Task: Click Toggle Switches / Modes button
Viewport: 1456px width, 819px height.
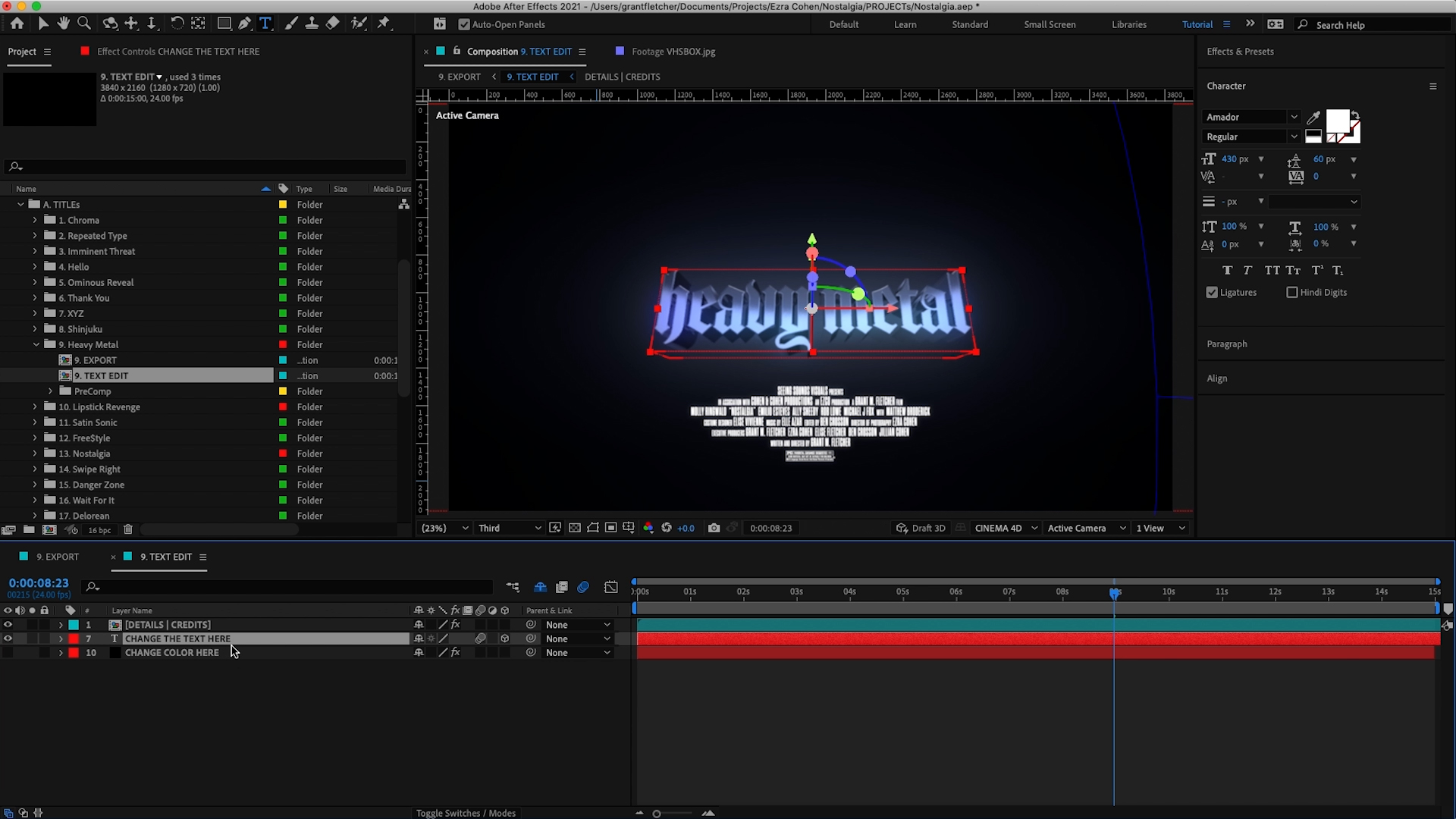Action: point(466,813)
